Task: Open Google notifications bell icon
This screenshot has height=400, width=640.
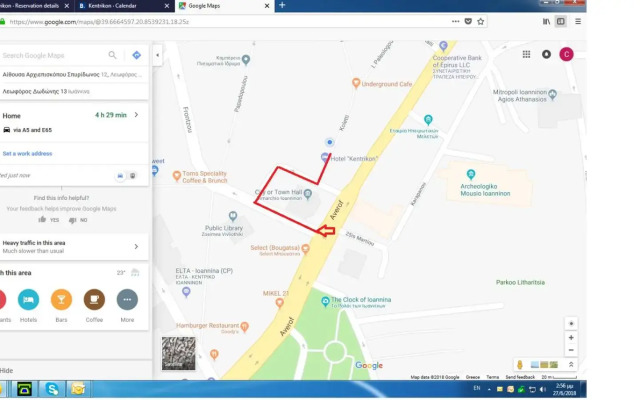Action: [x=546, y=54]
